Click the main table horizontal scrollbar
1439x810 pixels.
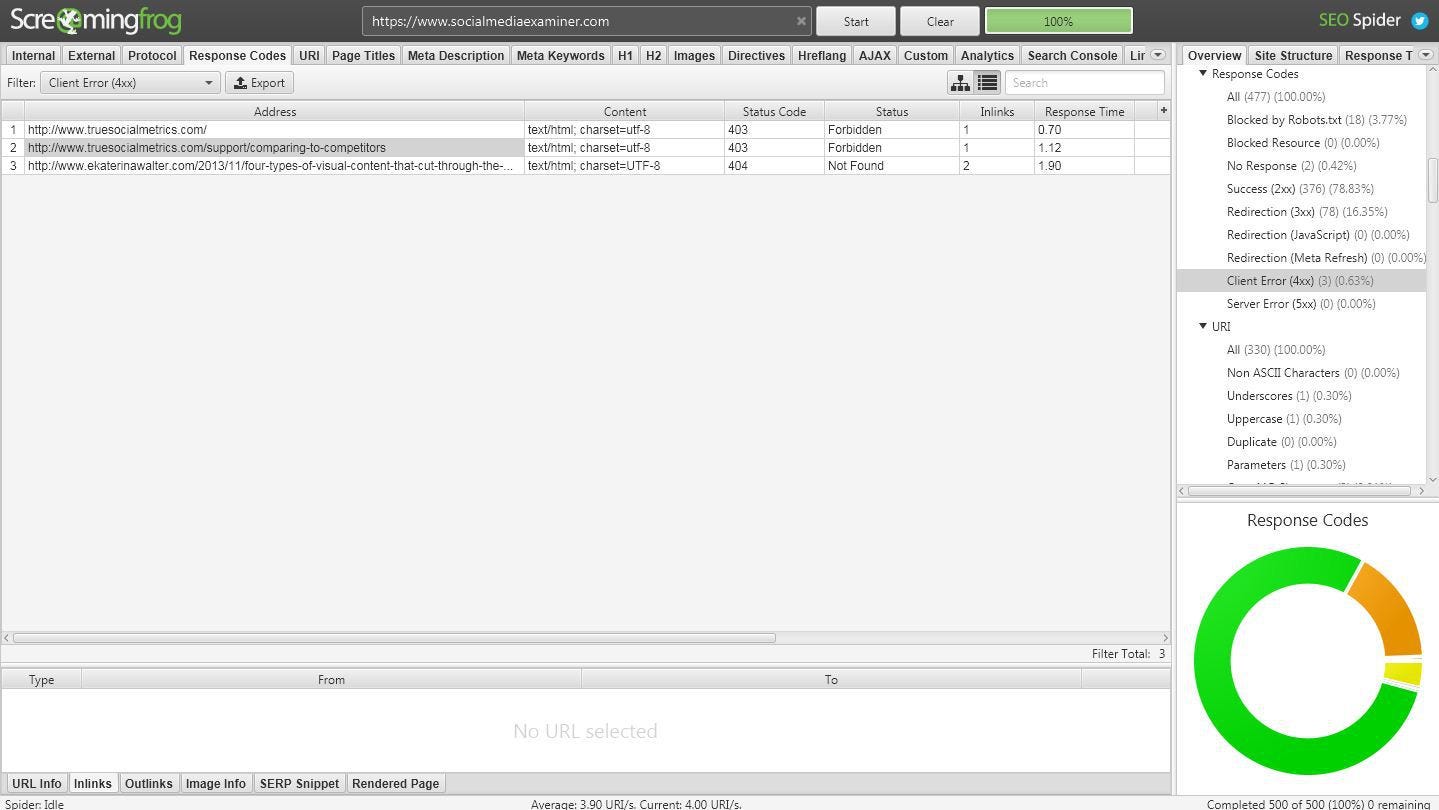[394, 638]
